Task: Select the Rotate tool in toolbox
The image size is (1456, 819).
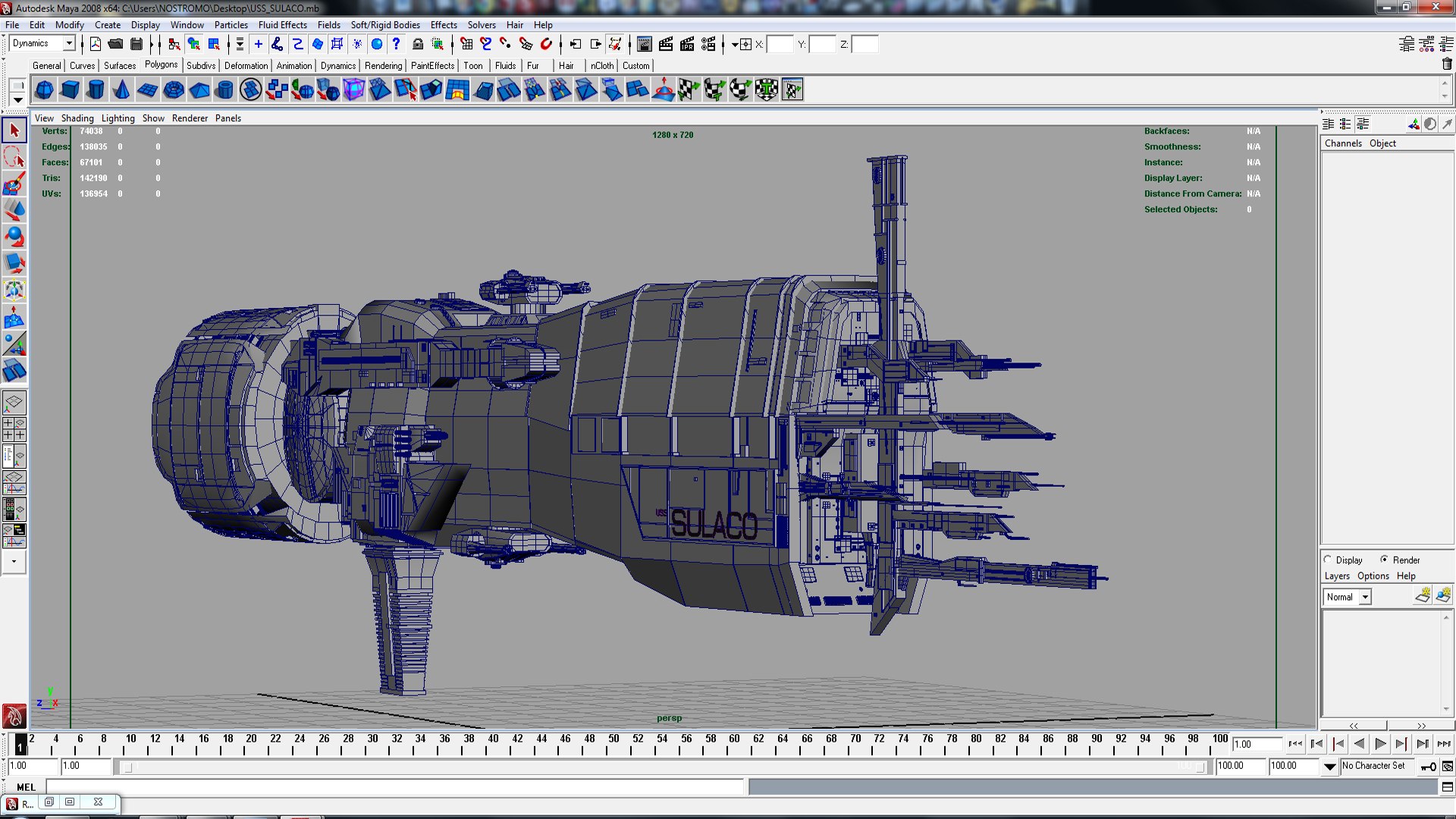Action: [x=14, y=237]
